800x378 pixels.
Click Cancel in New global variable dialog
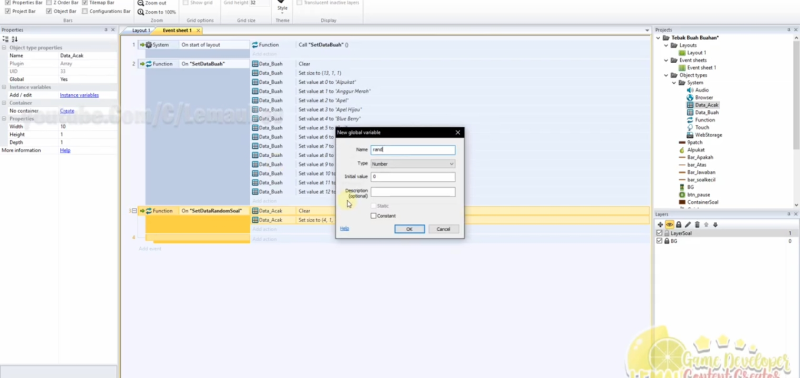(443, 229)
